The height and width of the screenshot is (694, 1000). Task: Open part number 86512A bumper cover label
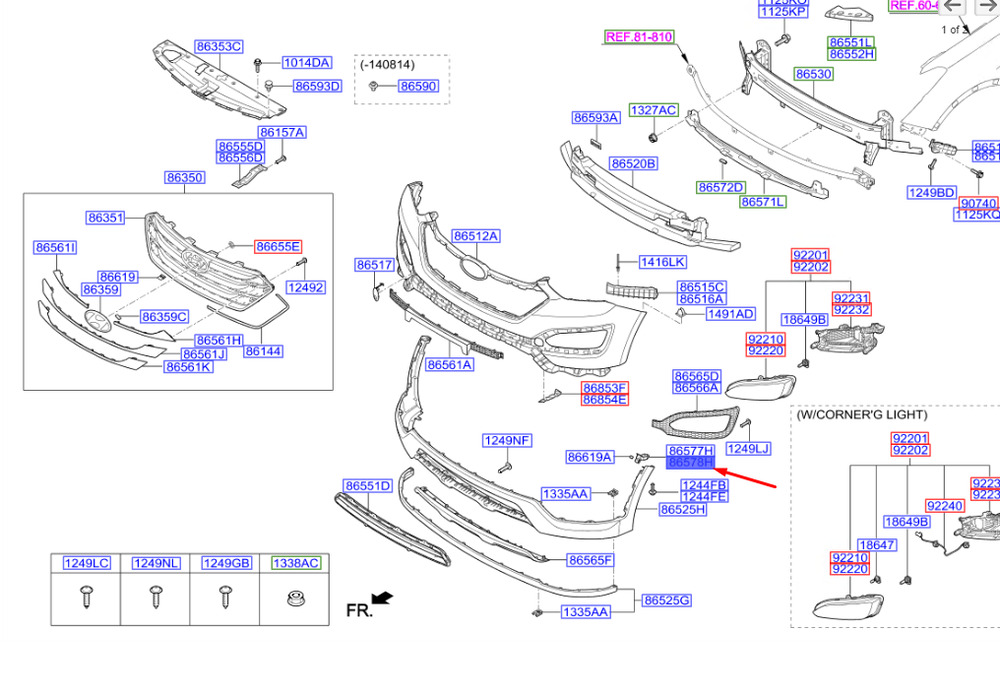coord(476,236)
